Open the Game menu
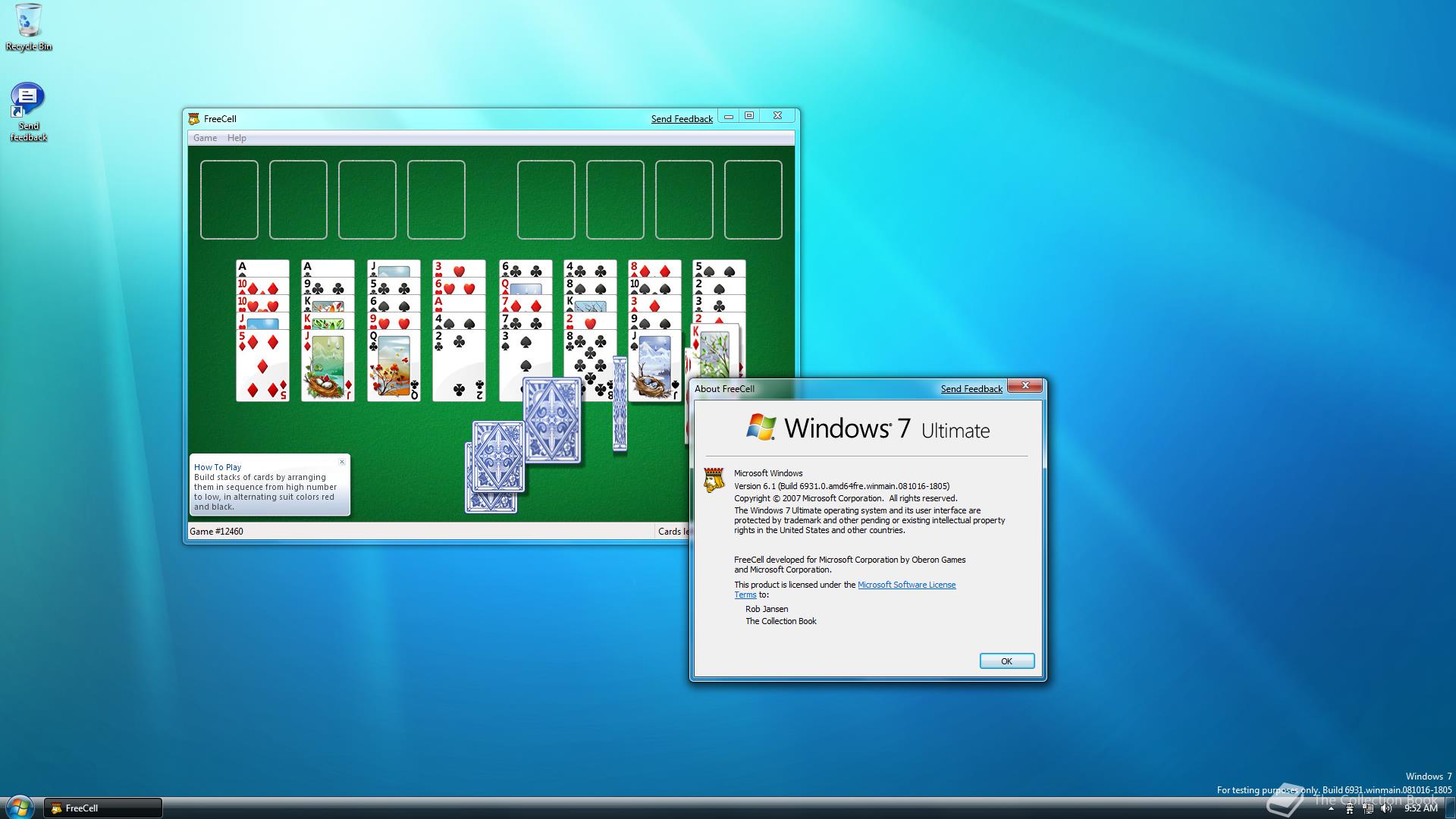 pyautogui.click(x=205, y=138)
